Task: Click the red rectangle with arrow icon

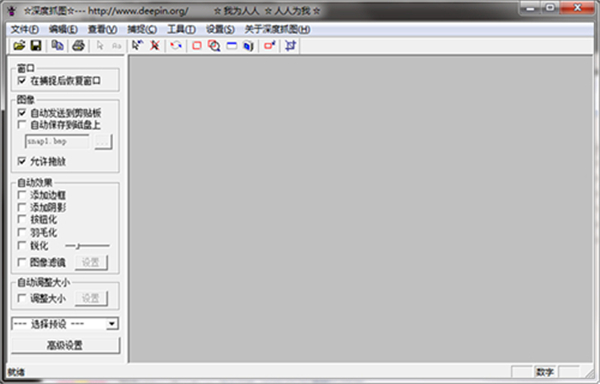Action: coord(269,46)
